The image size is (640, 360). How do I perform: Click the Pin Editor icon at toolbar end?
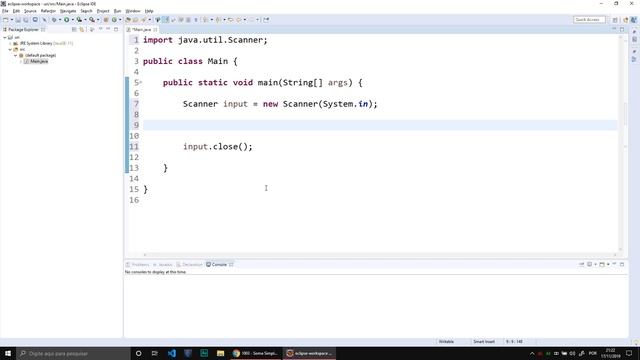[266, 20]
